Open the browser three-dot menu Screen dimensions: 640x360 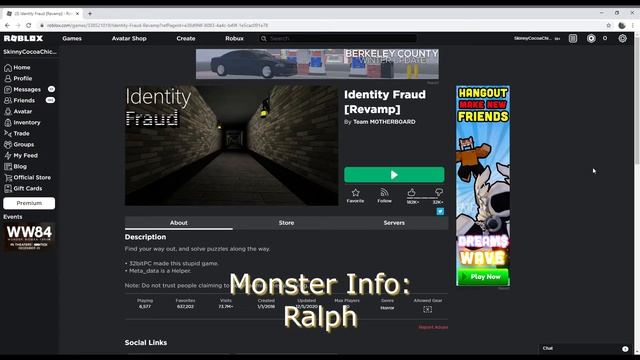tap(633, 25)
